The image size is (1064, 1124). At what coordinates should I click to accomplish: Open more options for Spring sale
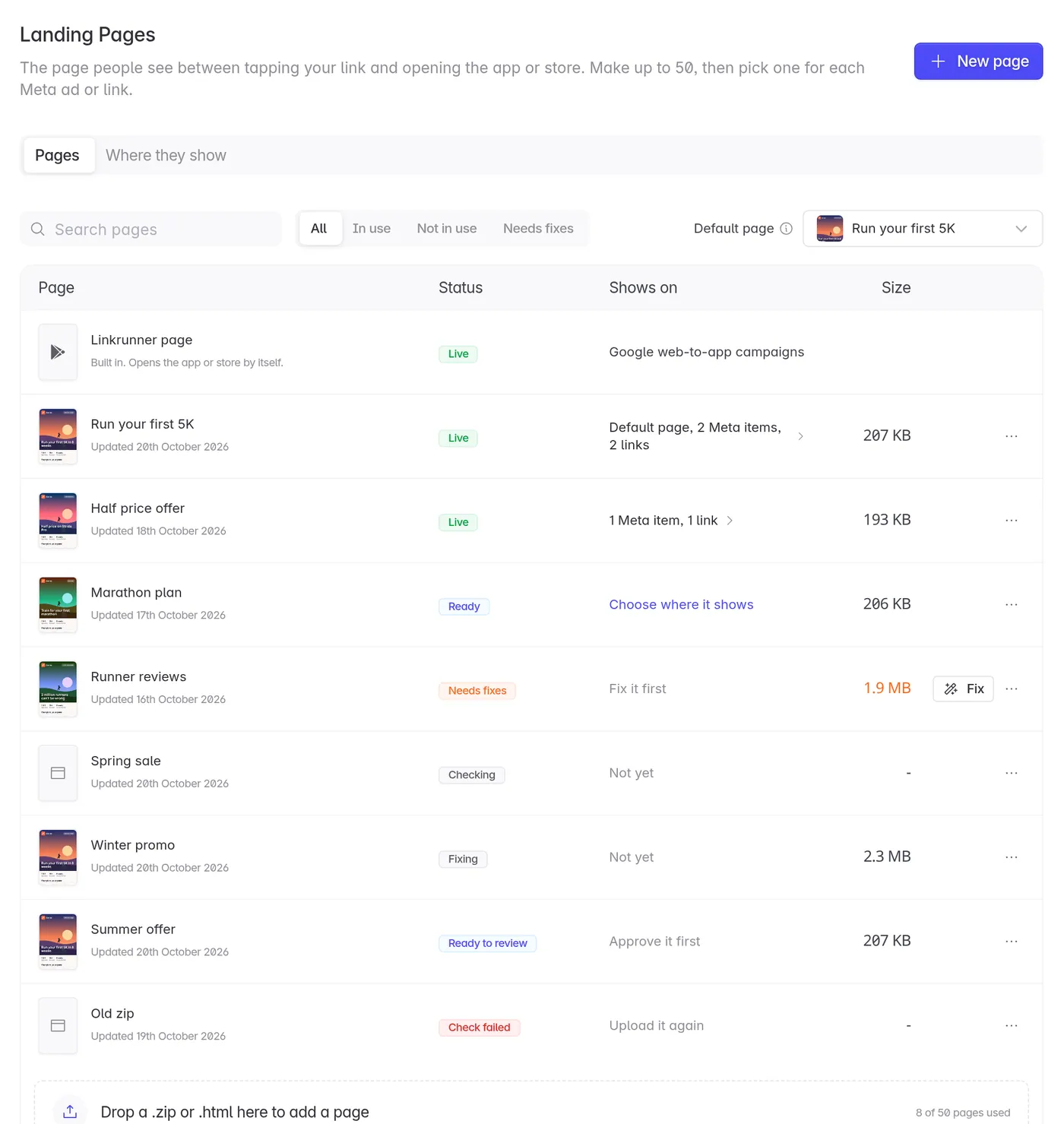[x=1011, y=773]
